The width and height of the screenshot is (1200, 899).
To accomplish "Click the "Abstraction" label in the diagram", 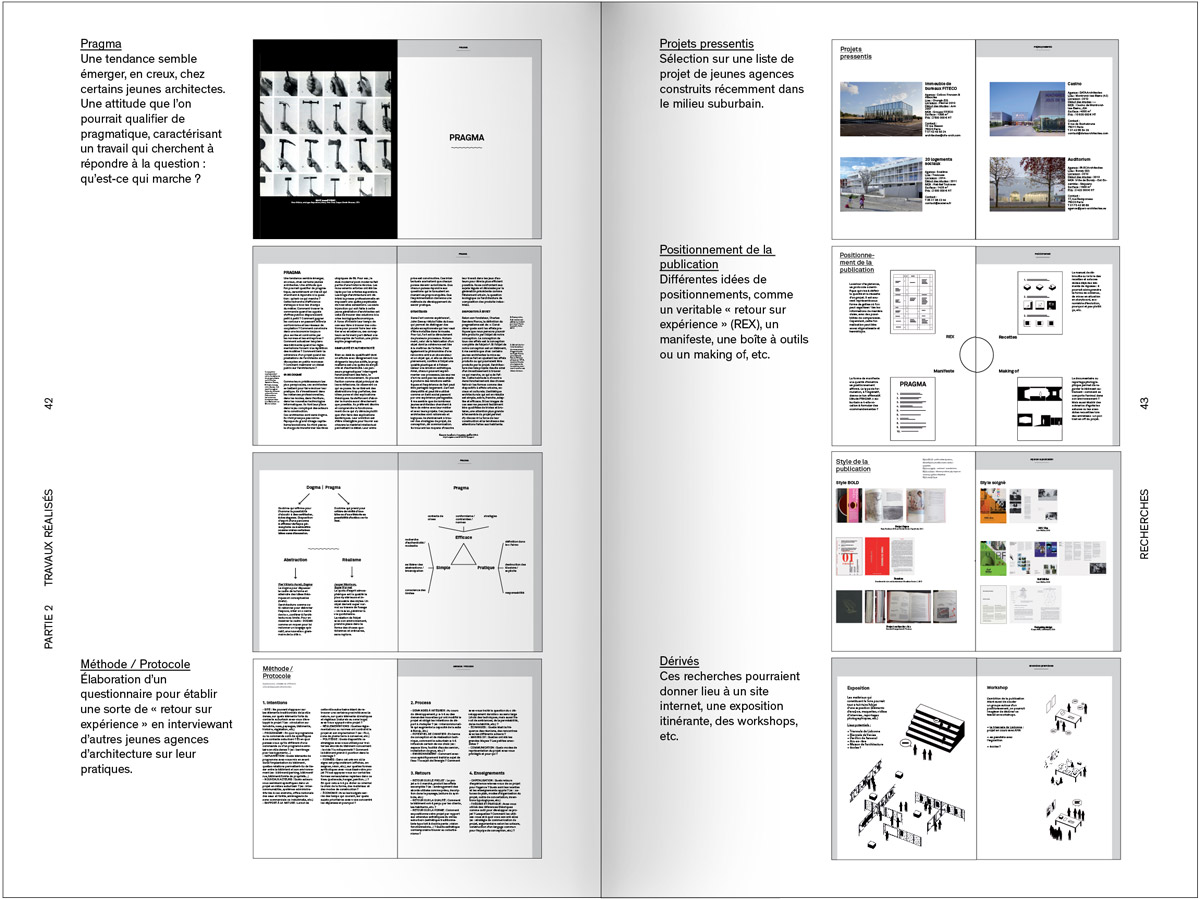I will [x=296, y=561].
